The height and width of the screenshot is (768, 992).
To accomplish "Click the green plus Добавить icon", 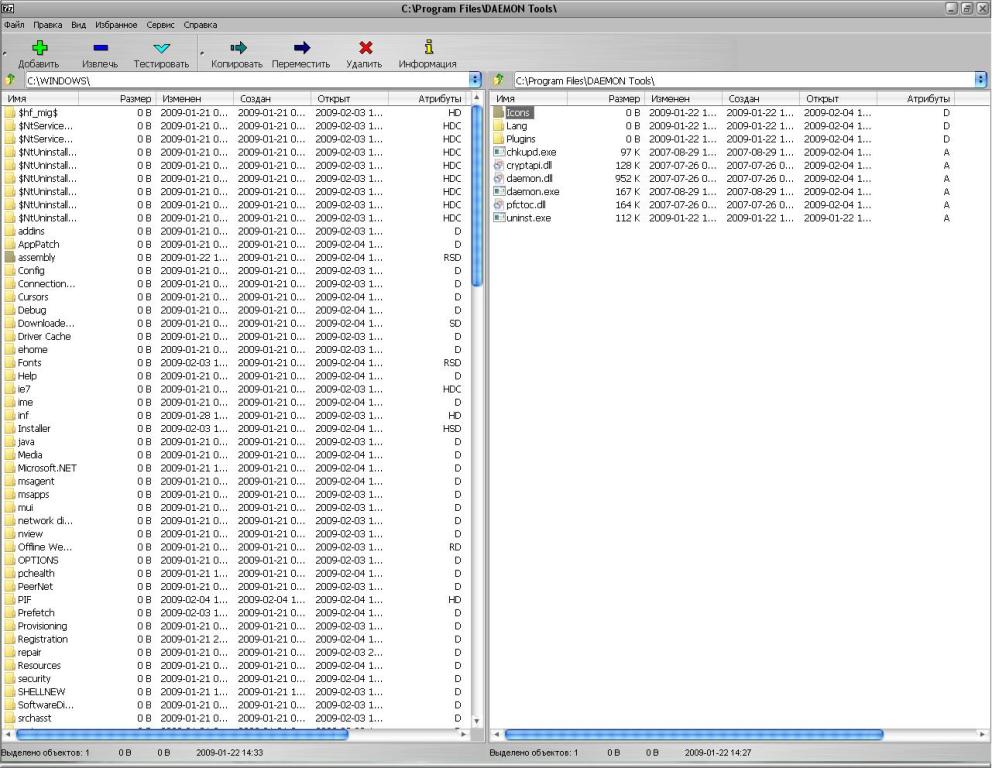I will click(40, 47).
